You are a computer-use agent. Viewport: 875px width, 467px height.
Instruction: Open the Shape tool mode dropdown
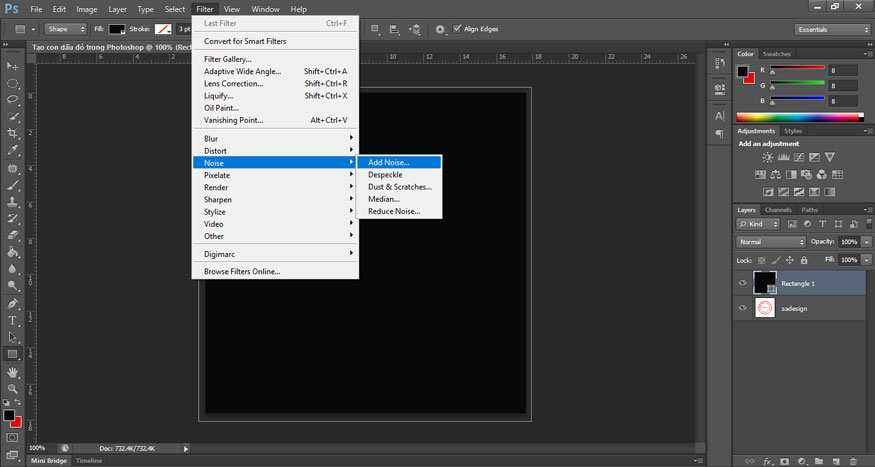click(x=66, y=29)
